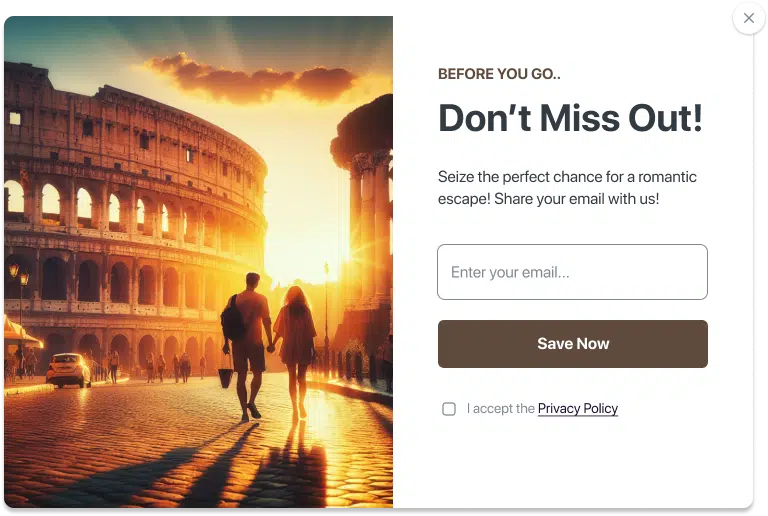The height and width of the screenshot is (516, 768).
Task: Click the 'Don't Miss Out!' headline
Action: pyautogui.click(x=570, y=119)
